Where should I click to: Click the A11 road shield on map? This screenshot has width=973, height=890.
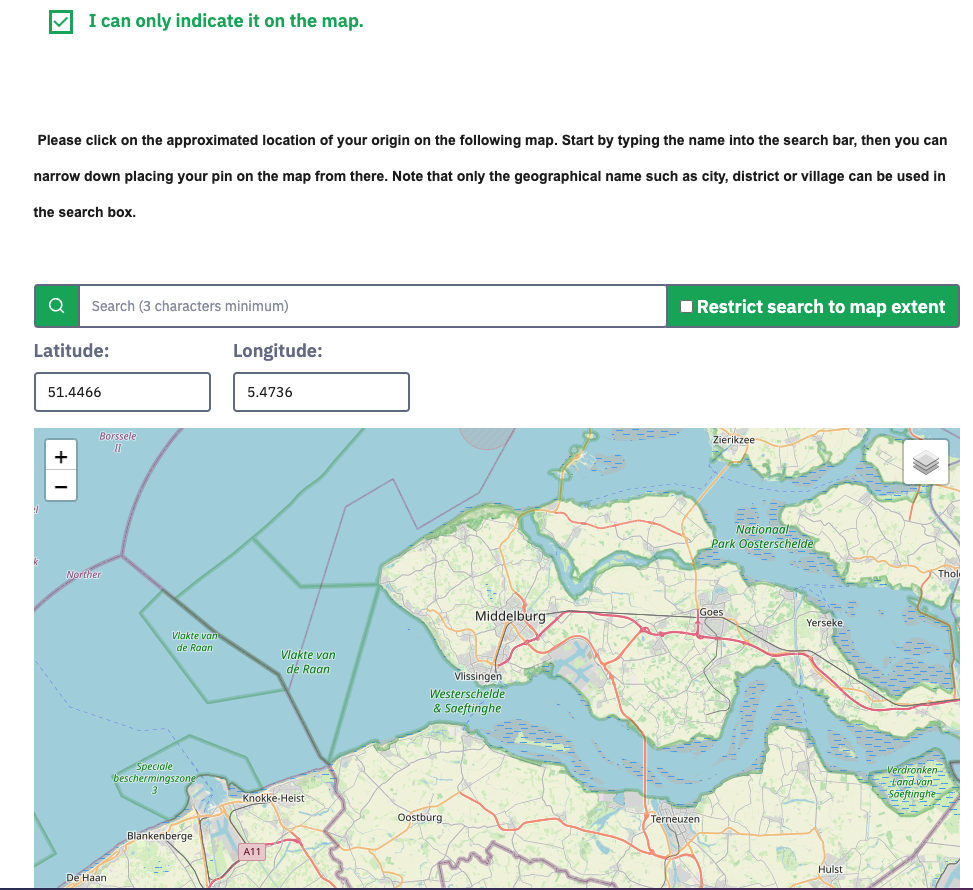[252, 852]
